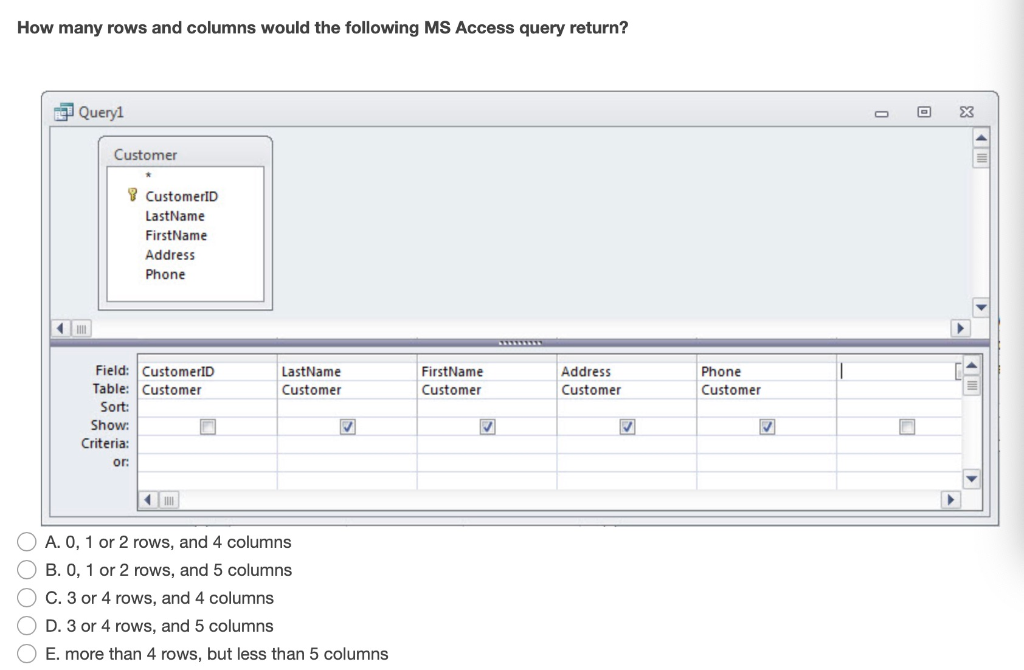1024x670 pixels.
Task: Enable Show checkbox for CustomerID column
Action: click(x=208, y=427)
